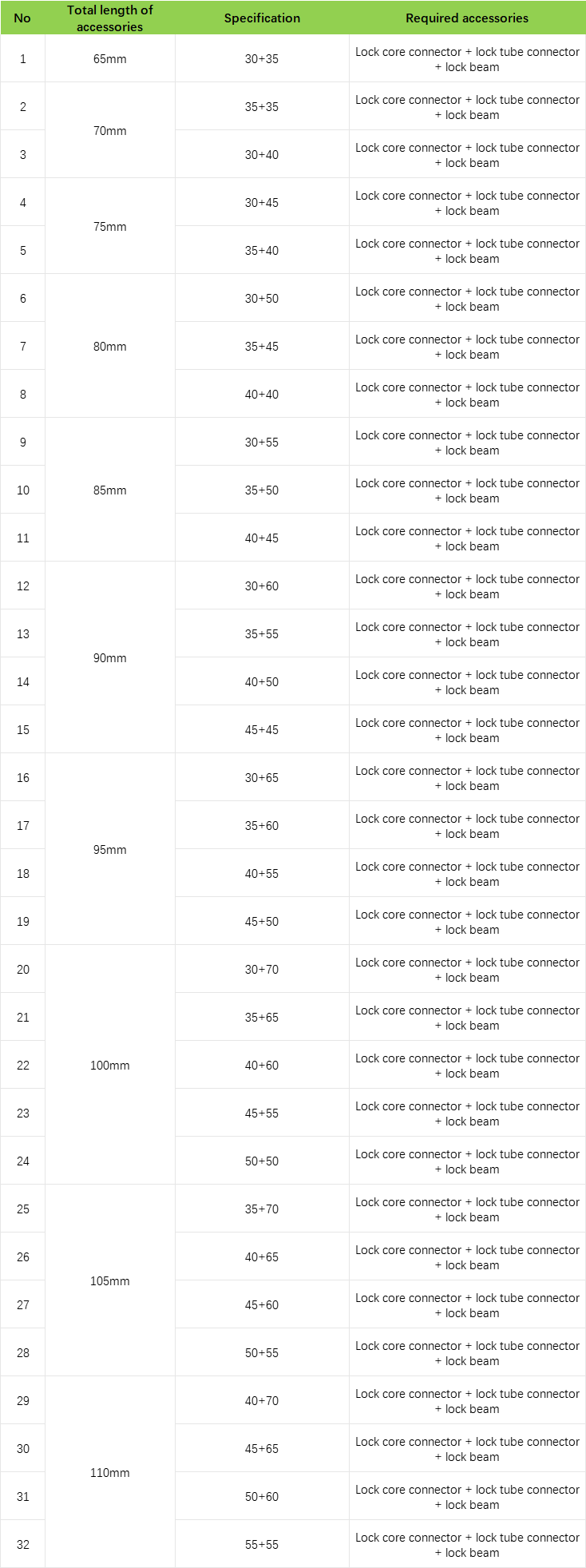586x1568 pixels.
Task: Select the "Required accessories" header cell
Action: [467, 18]
